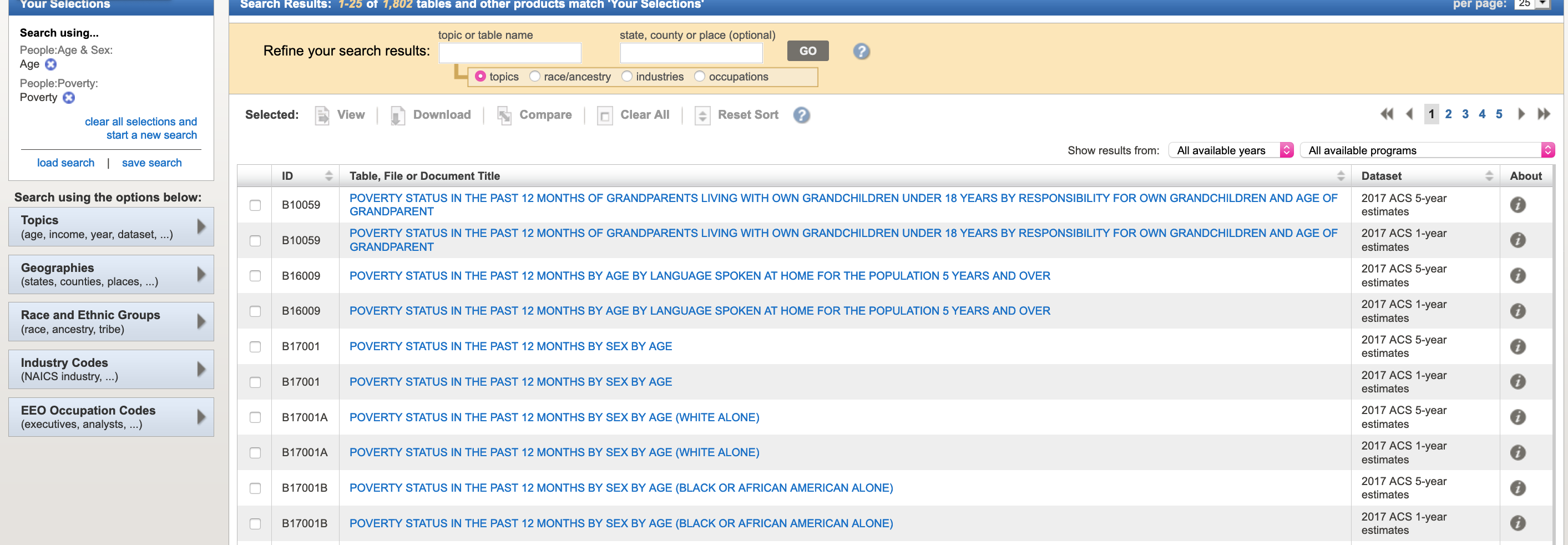
Task: Click the help icon beside GO button
Action: coord(861,51)
